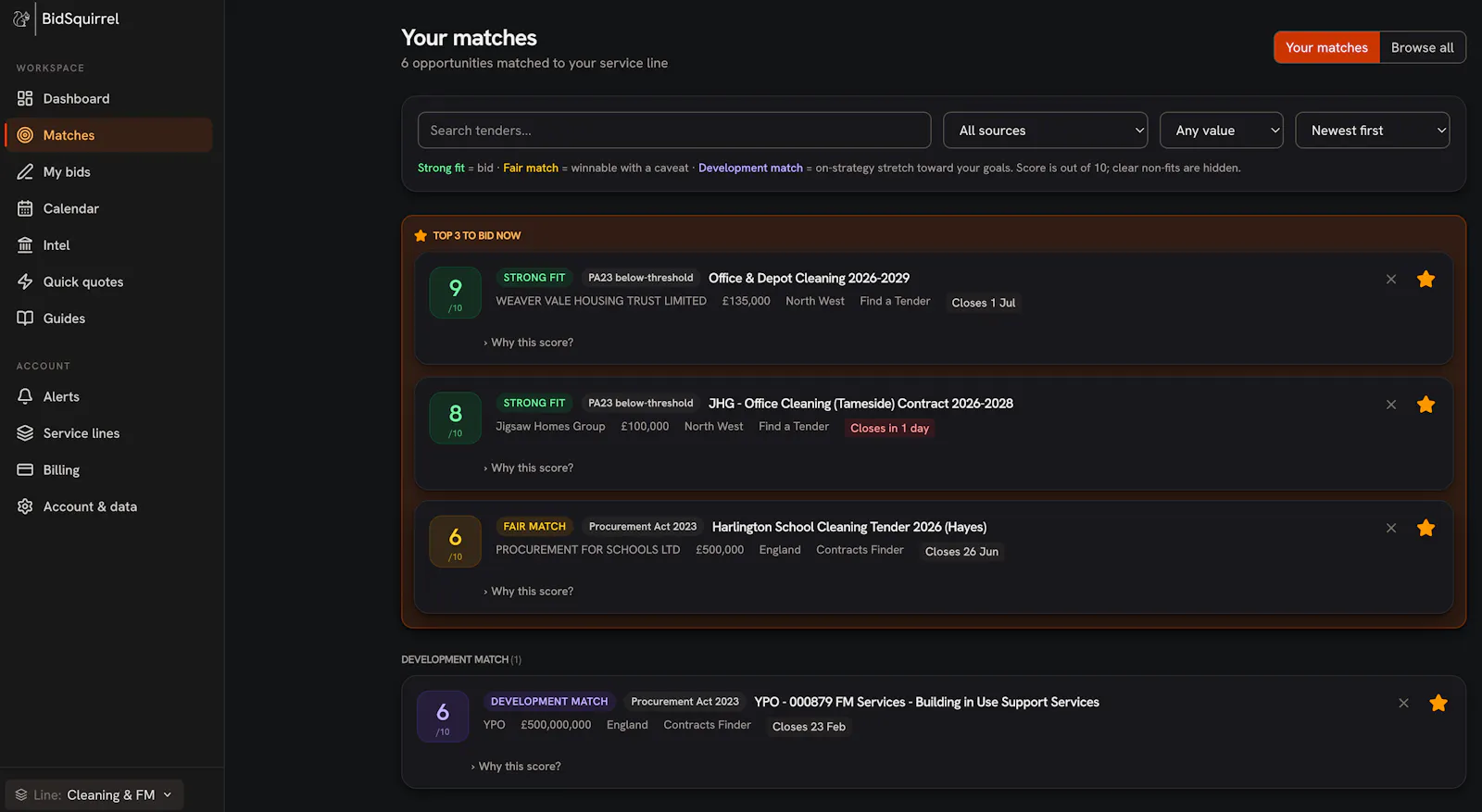This screenshot has height=812, width=1482.
Task: Toggle star on Office & Depot Cleaning tender
Action: tap(1426, 279)
